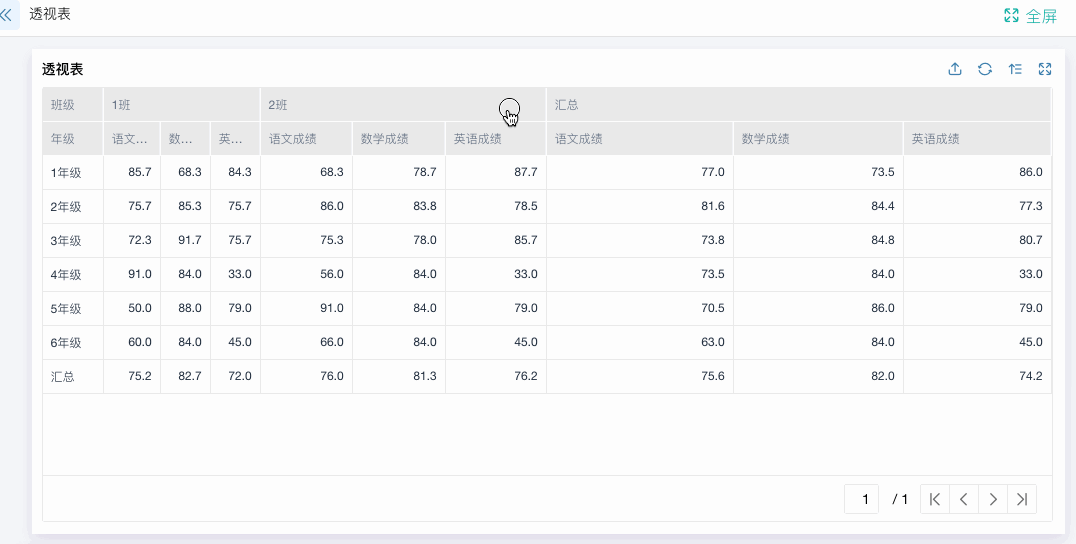This screenshot has height=544, width=1076.
Task: Go to the next page
Action: (x=992, y=499)
